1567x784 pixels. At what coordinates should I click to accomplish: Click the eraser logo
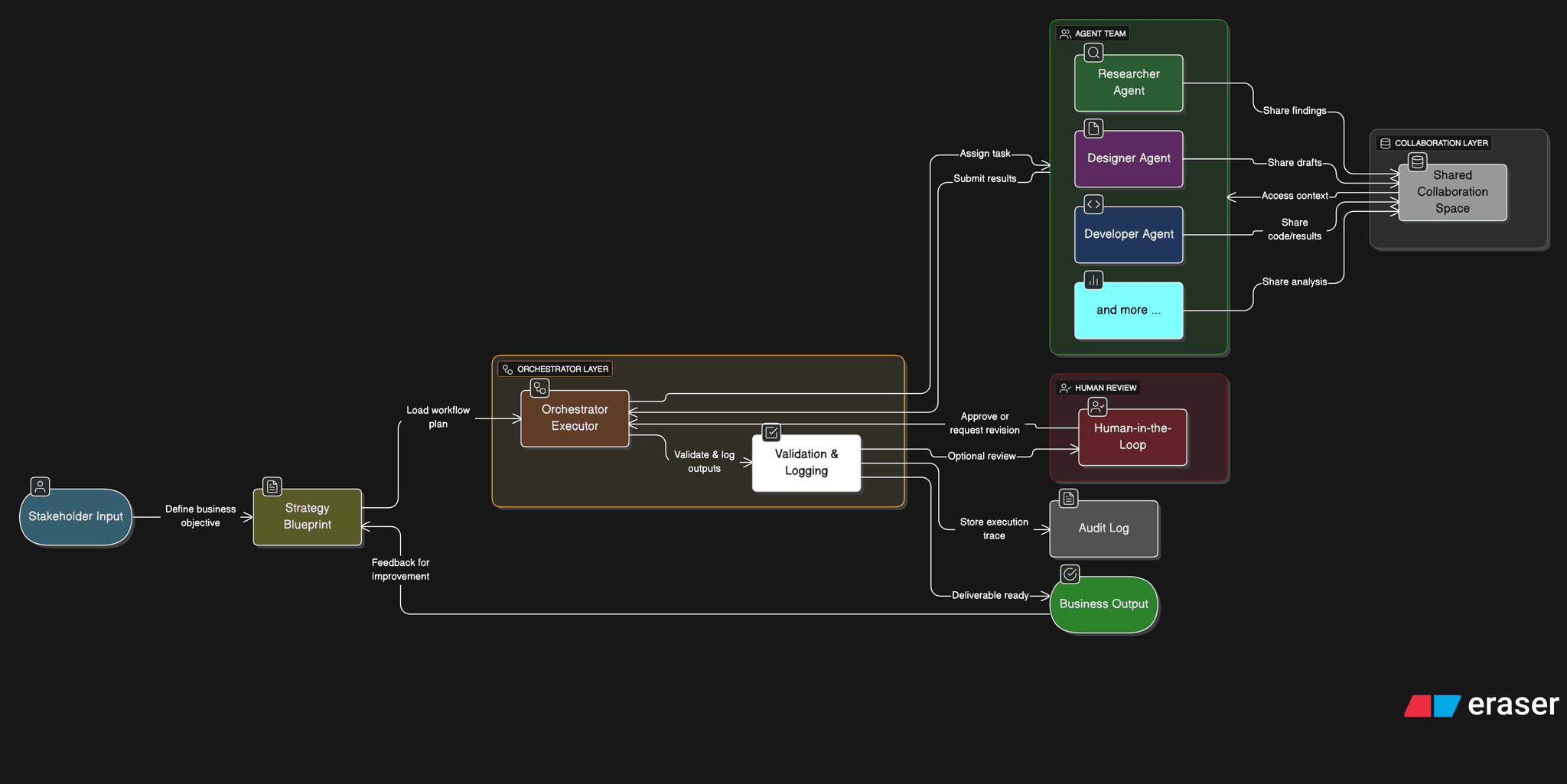(1481, 704)
